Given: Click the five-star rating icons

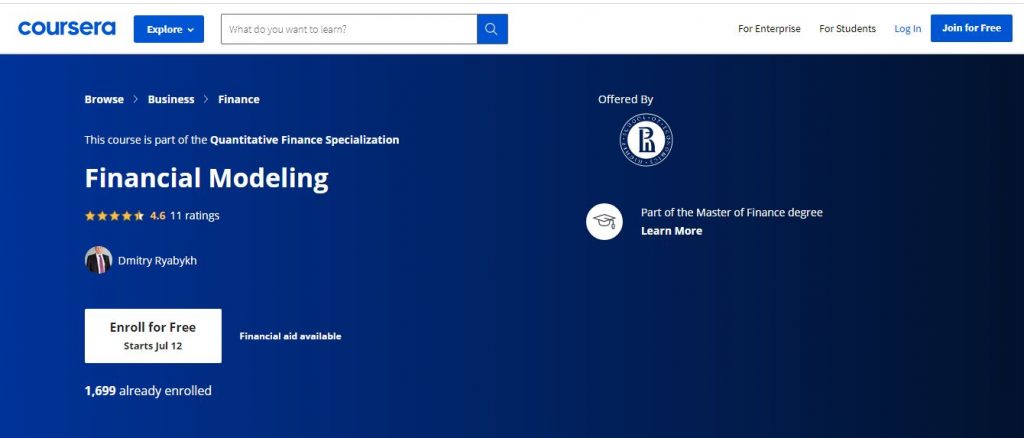Looking at the screenshot, I should [114, 216].
